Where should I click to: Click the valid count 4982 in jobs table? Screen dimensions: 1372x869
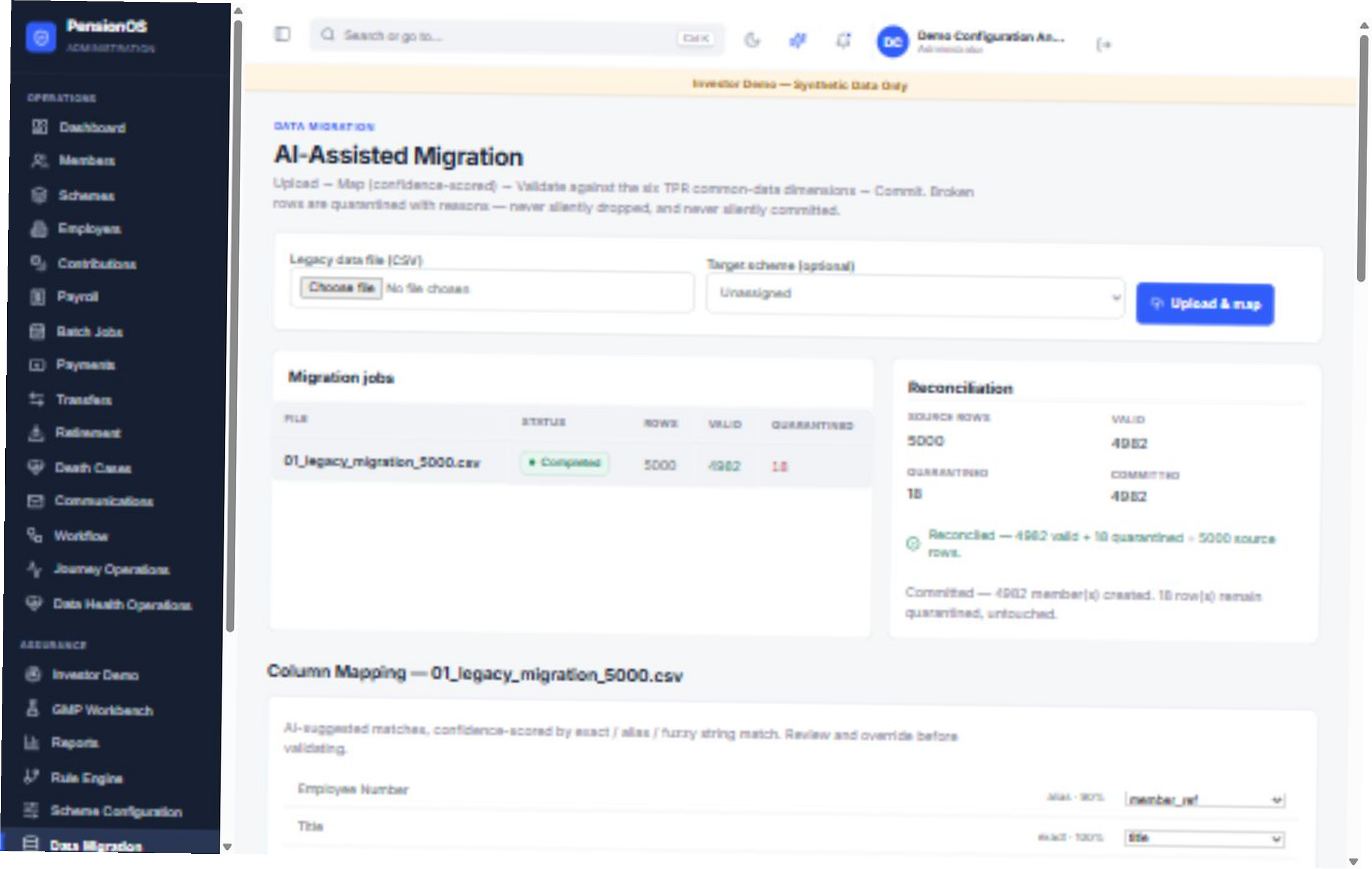[x=724, y=466]
